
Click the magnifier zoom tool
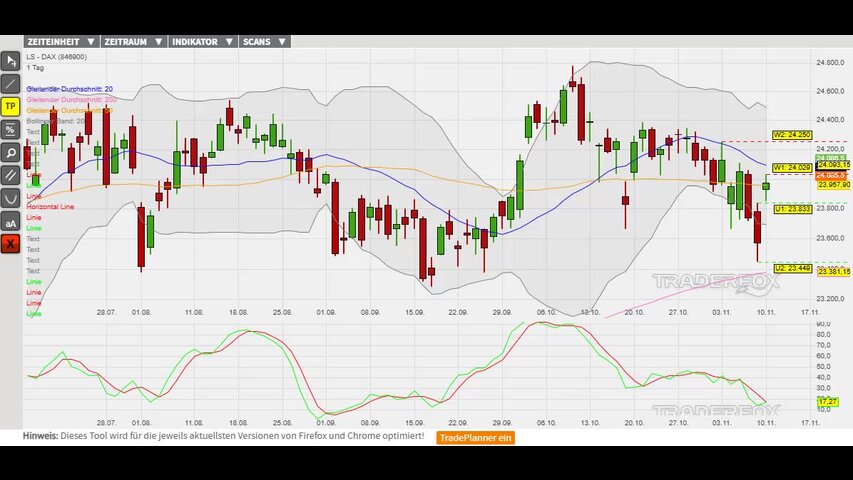tap(10, 153)
